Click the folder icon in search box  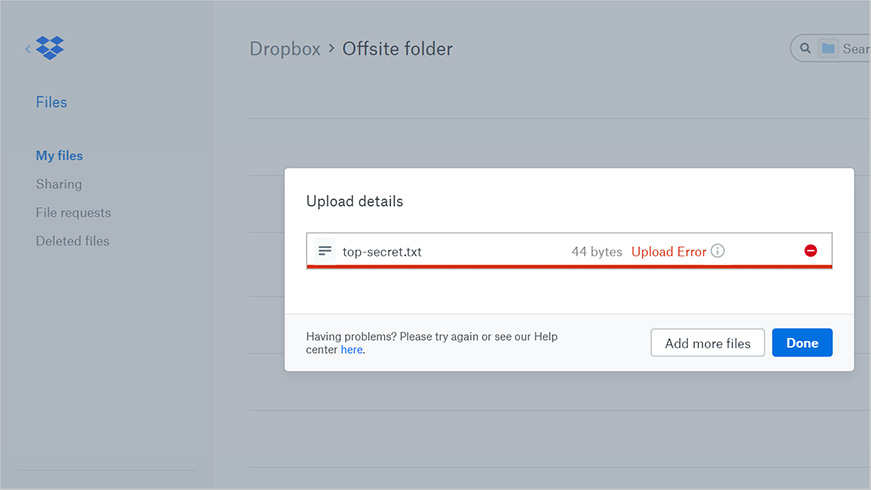click(828, 48)
